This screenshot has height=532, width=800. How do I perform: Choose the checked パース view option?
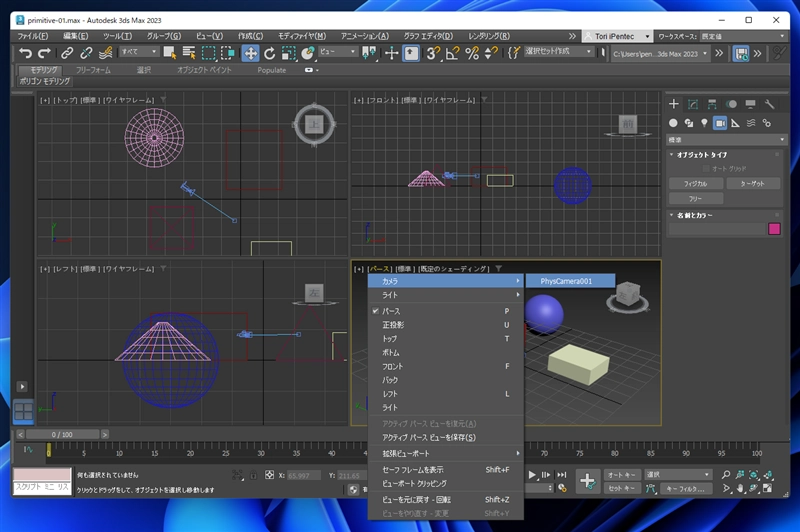pos(392,311)
